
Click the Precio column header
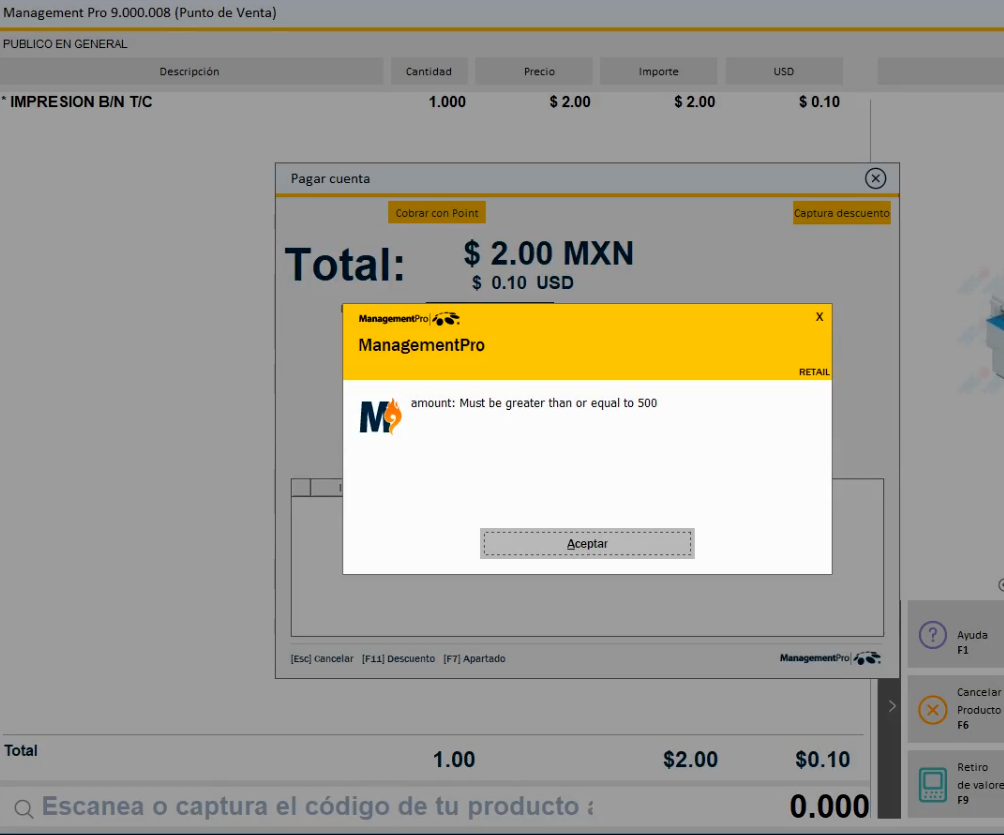point(539,72)
